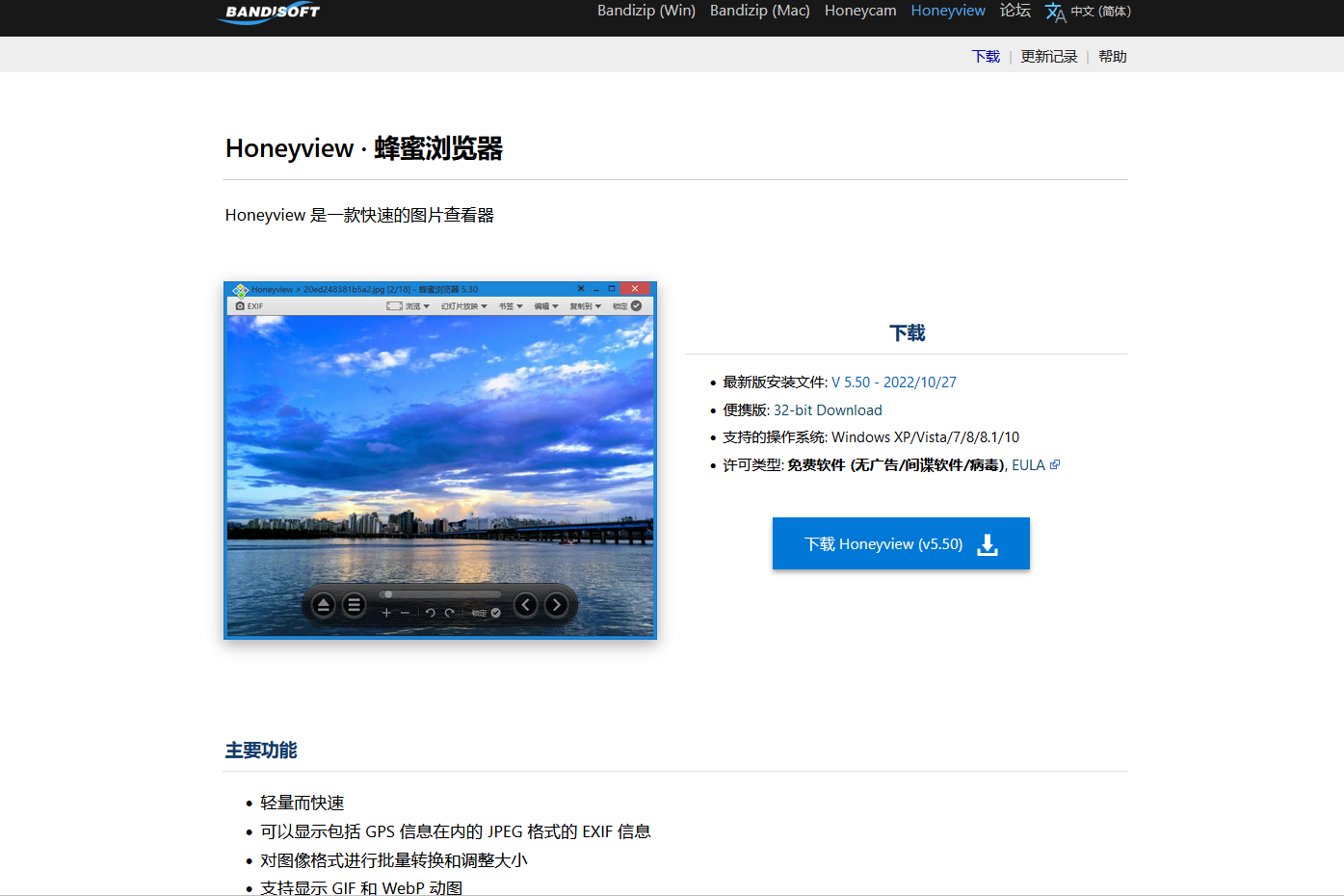Screen dimensions: 1344x896
Task: Click the text Honeyview 是一款快速的图片查看器
Action: (359, 216)
